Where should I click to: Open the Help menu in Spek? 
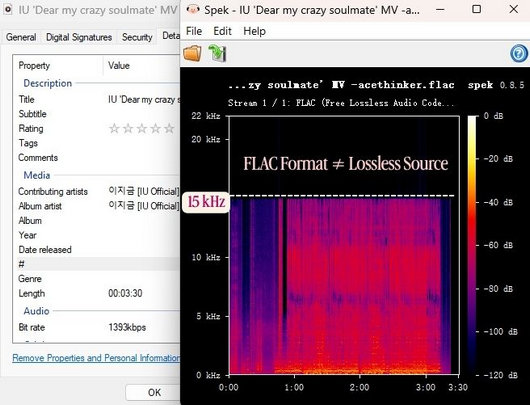[x=254, y=31]
